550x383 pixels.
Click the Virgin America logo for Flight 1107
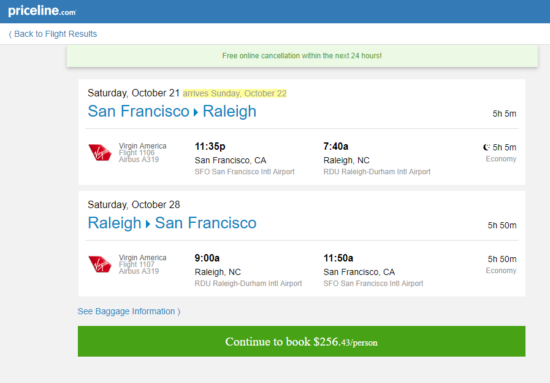100,264
